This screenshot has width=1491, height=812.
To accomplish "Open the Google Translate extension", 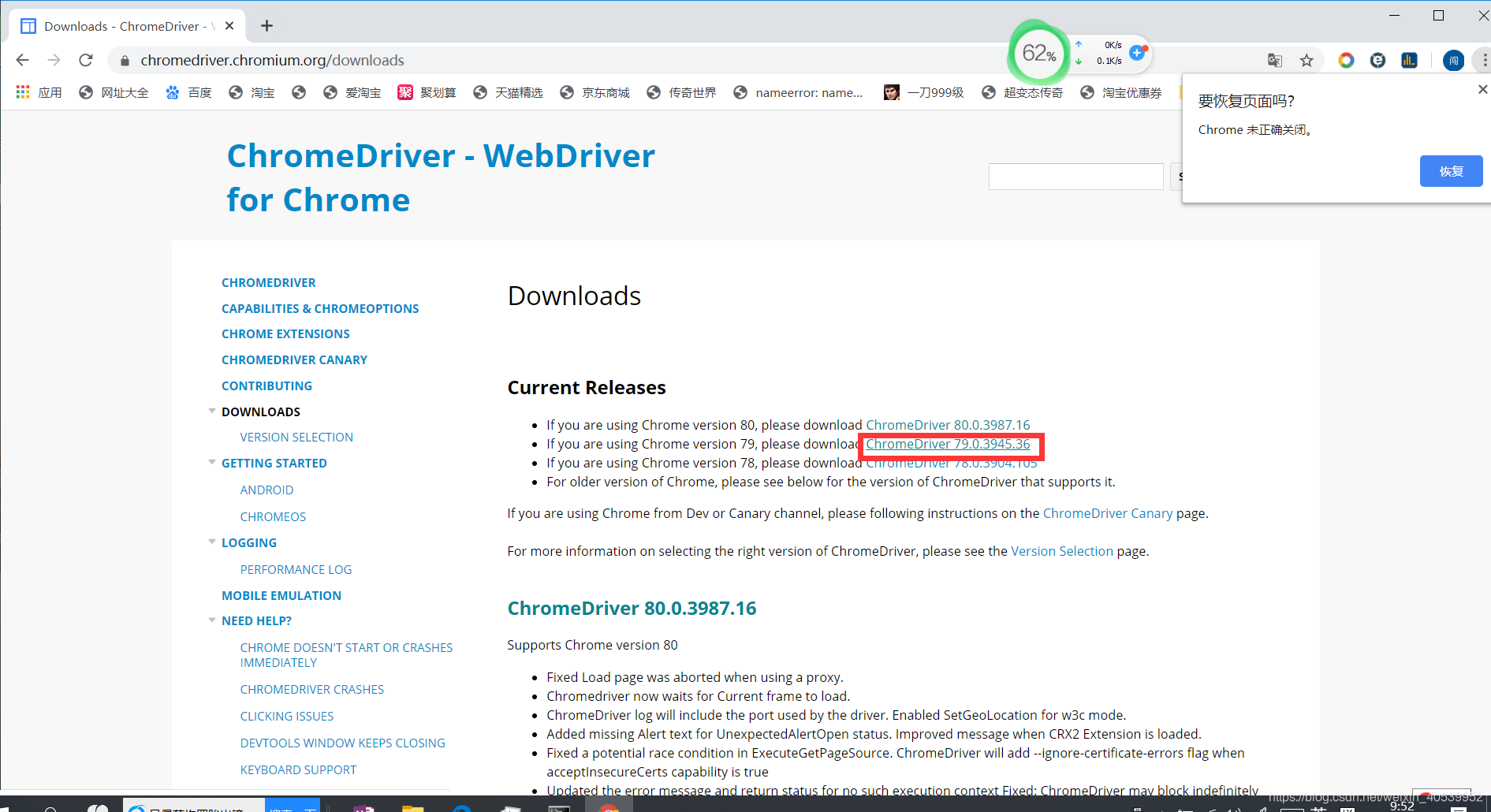I will [x=1274, y=60].
